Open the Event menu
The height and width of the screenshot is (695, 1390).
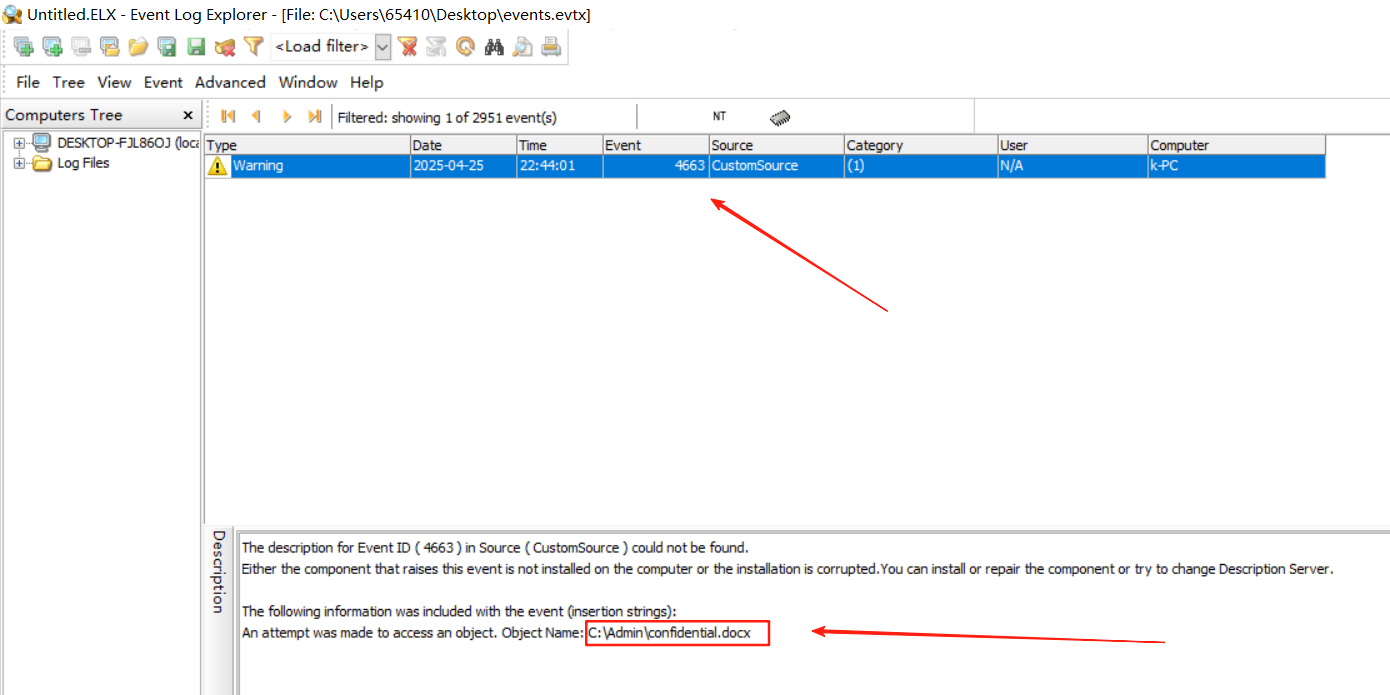coord(163,82)
